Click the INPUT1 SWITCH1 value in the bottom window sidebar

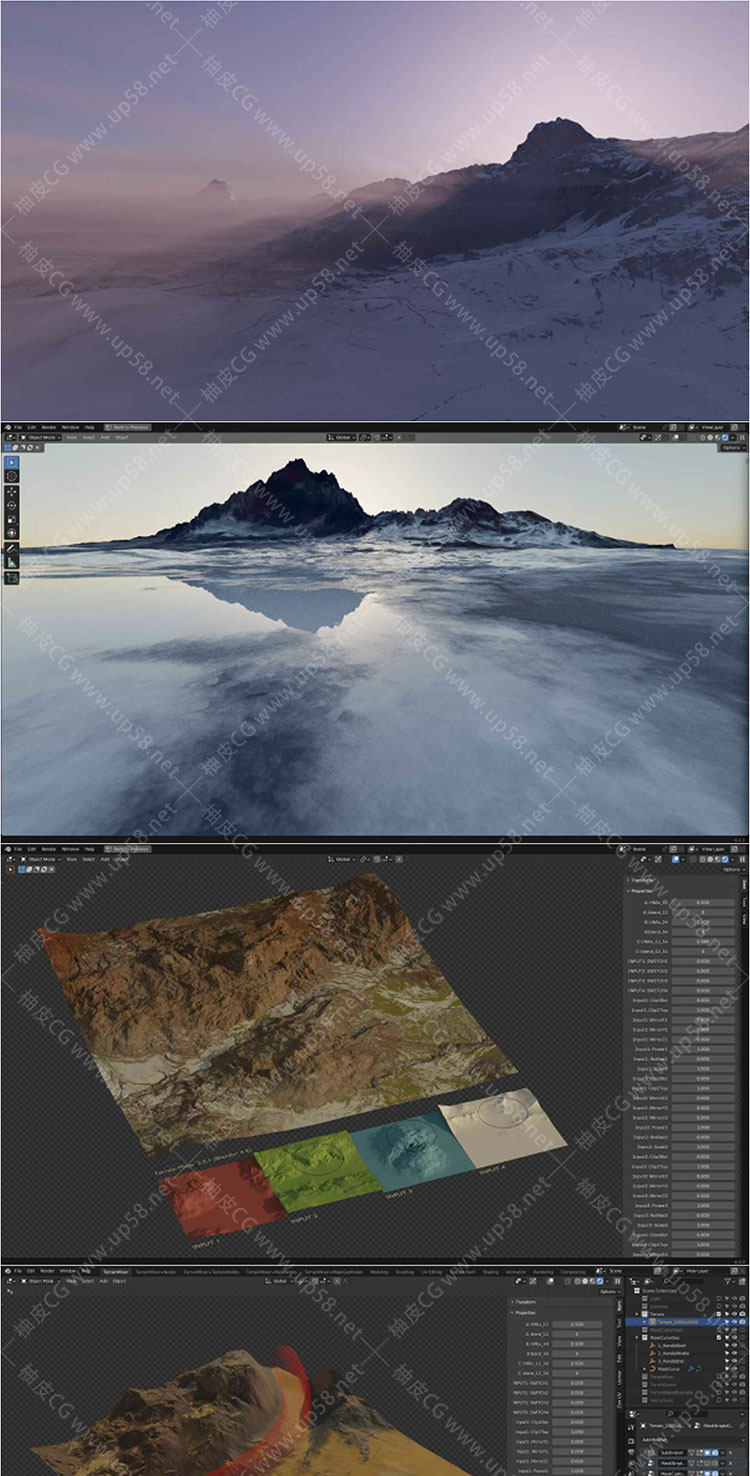click(577, 1383)
